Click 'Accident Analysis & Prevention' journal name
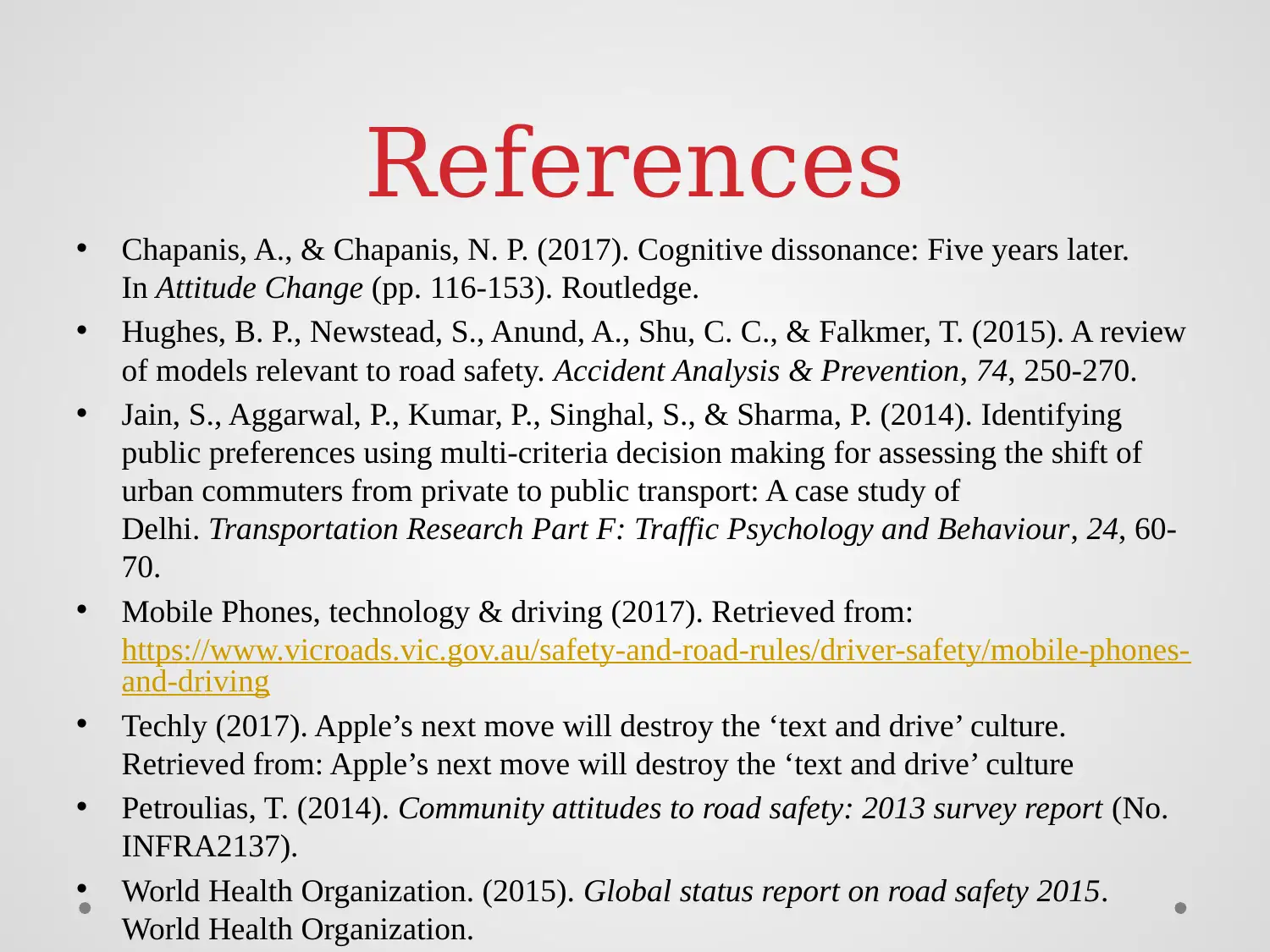 click(756, 371)
